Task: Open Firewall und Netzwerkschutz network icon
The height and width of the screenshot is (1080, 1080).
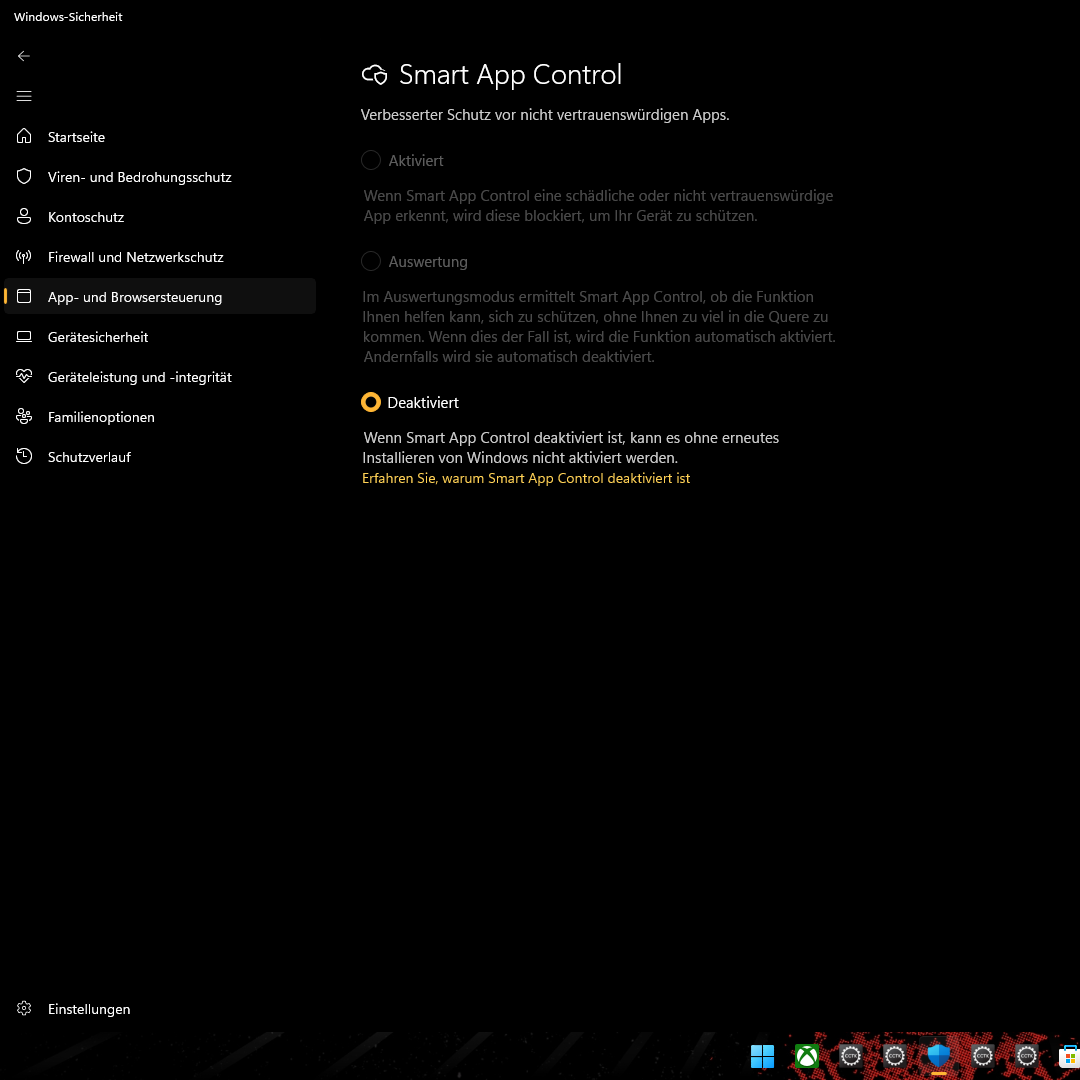Action: (x=23, y=256)
